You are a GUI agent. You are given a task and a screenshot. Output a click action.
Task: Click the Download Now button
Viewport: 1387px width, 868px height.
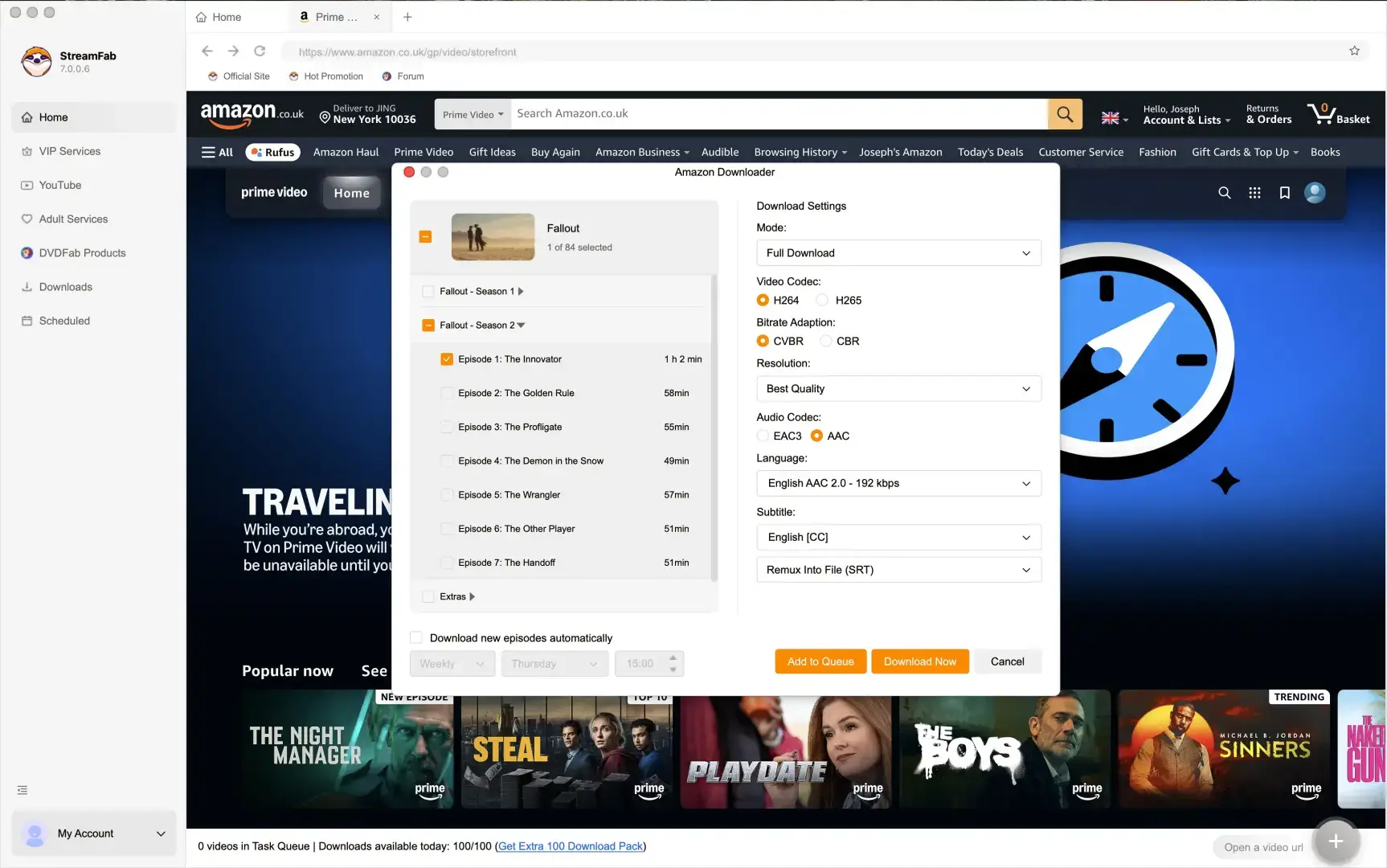[x=920, y=661]
